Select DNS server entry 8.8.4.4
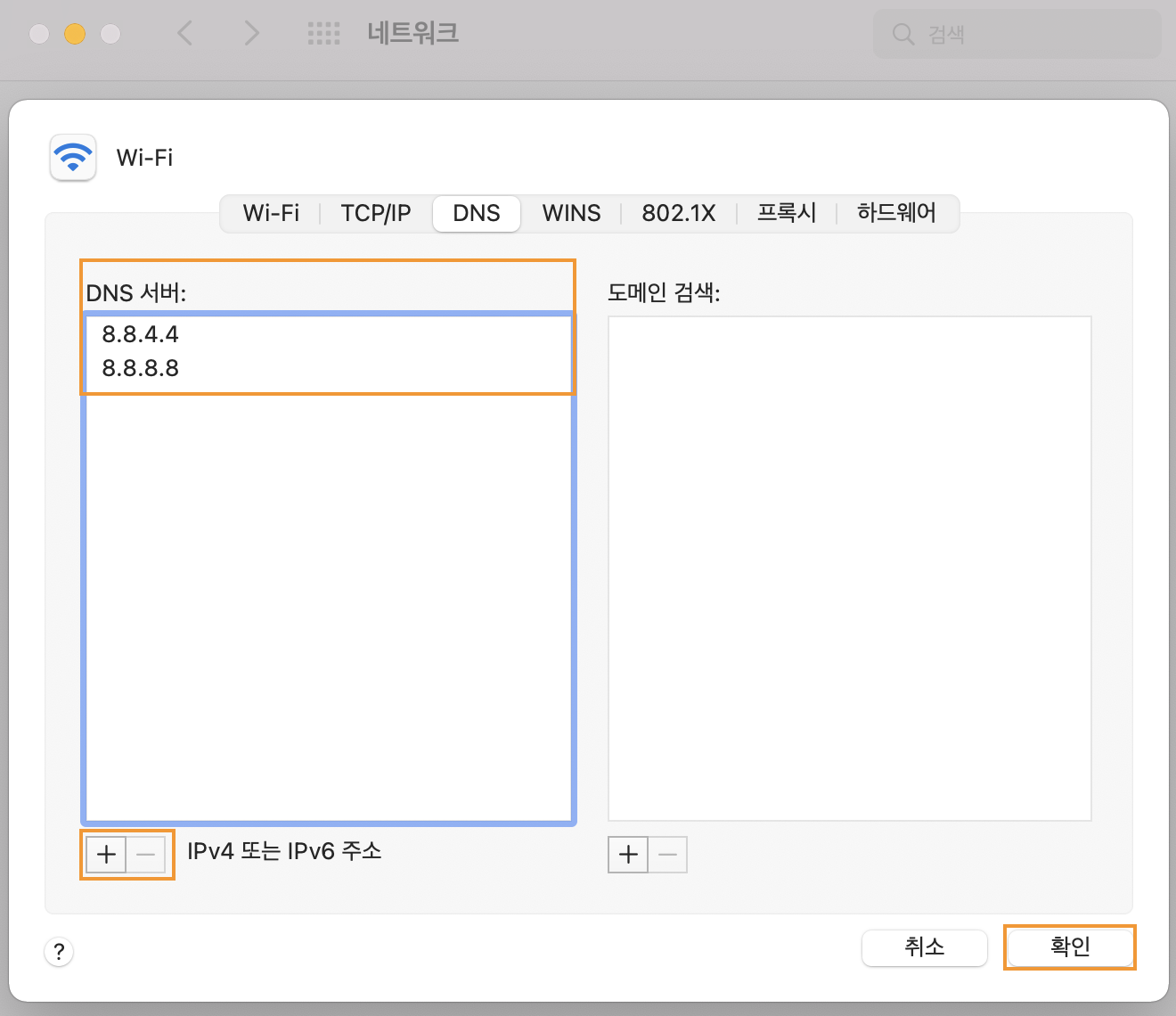1176x1016 pixels. 141,334
